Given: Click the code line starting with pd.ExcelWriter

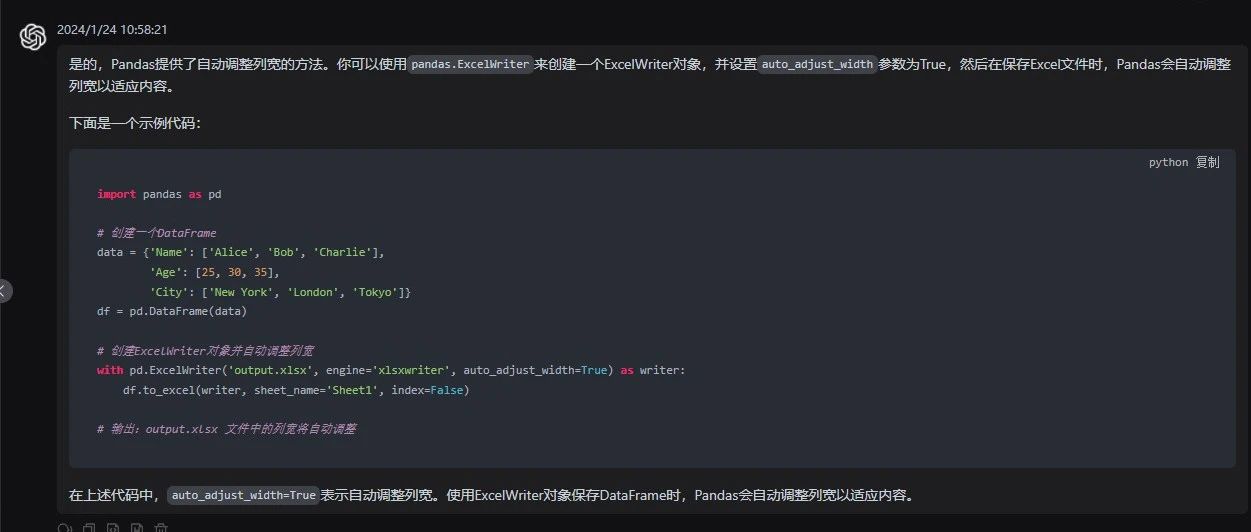Looking at the screenshot, I should (392, 370).
